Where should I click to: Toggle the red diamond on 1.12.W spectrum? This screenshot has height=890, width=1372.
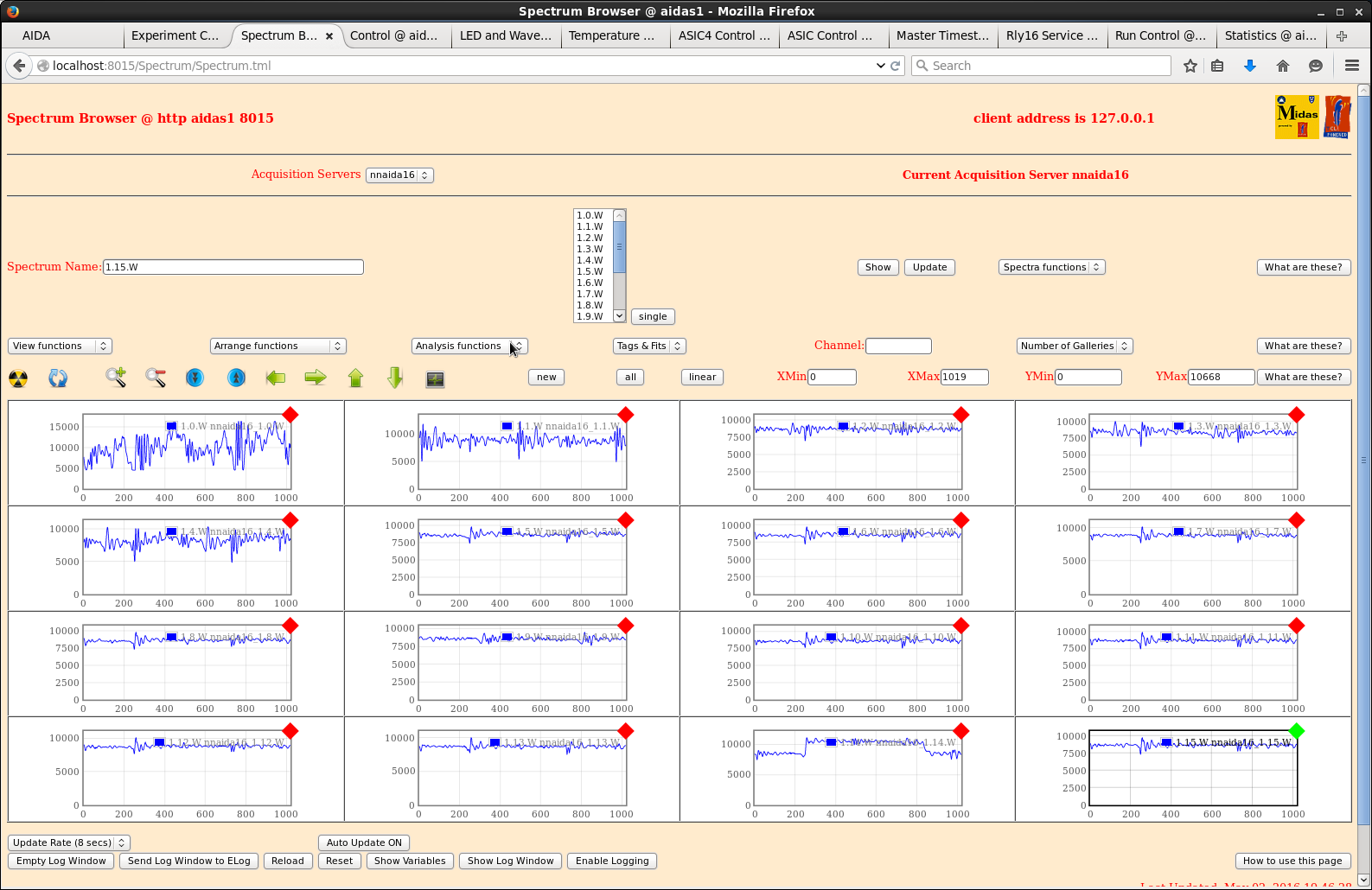[x=290, y=731]
